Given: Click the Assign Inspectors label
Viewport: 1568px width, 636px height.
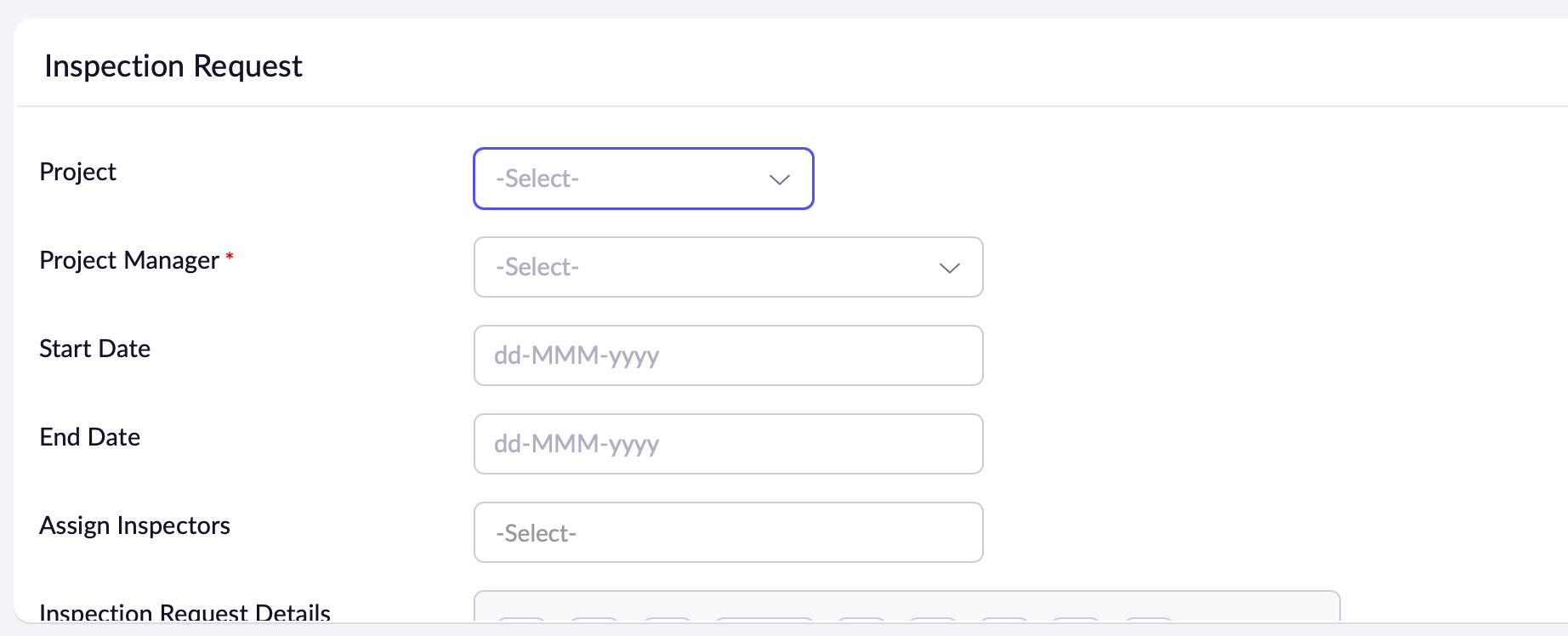Looking at the screenshot, I should 135,525.
